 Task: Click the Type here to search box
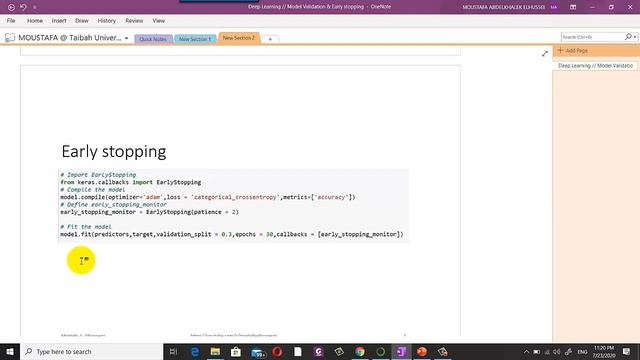[x=92, y=351]
